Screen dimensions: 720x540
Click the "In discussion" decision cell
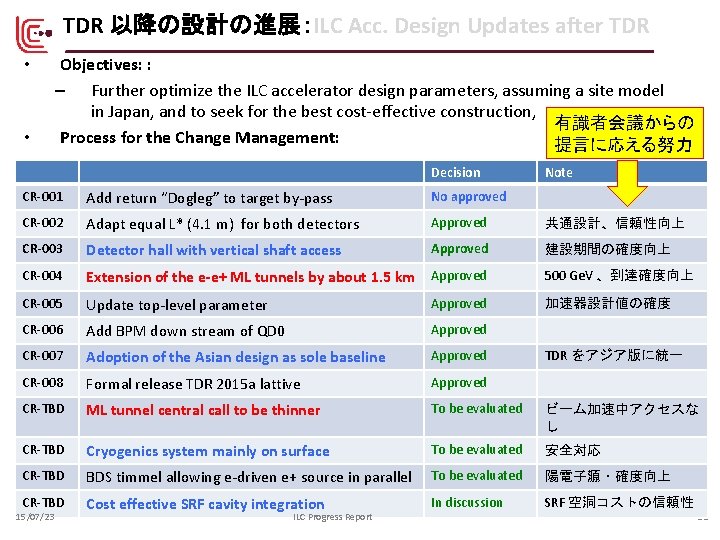[x=480, y=503]
